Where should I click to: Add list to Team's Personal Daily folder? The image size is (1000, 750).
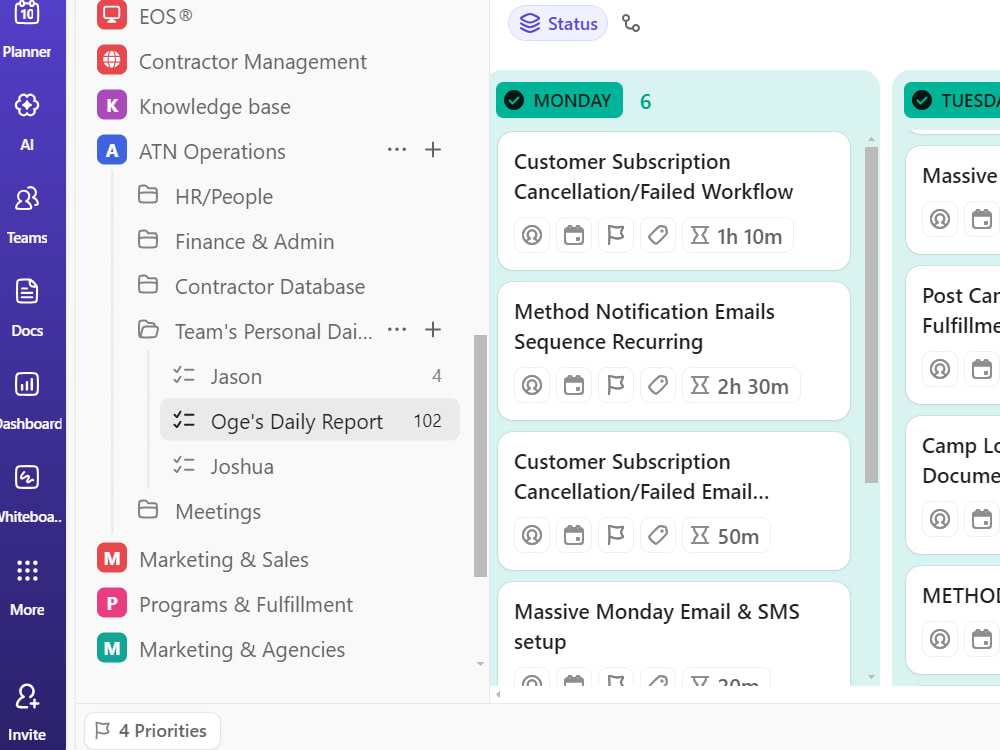coord(433,330)
